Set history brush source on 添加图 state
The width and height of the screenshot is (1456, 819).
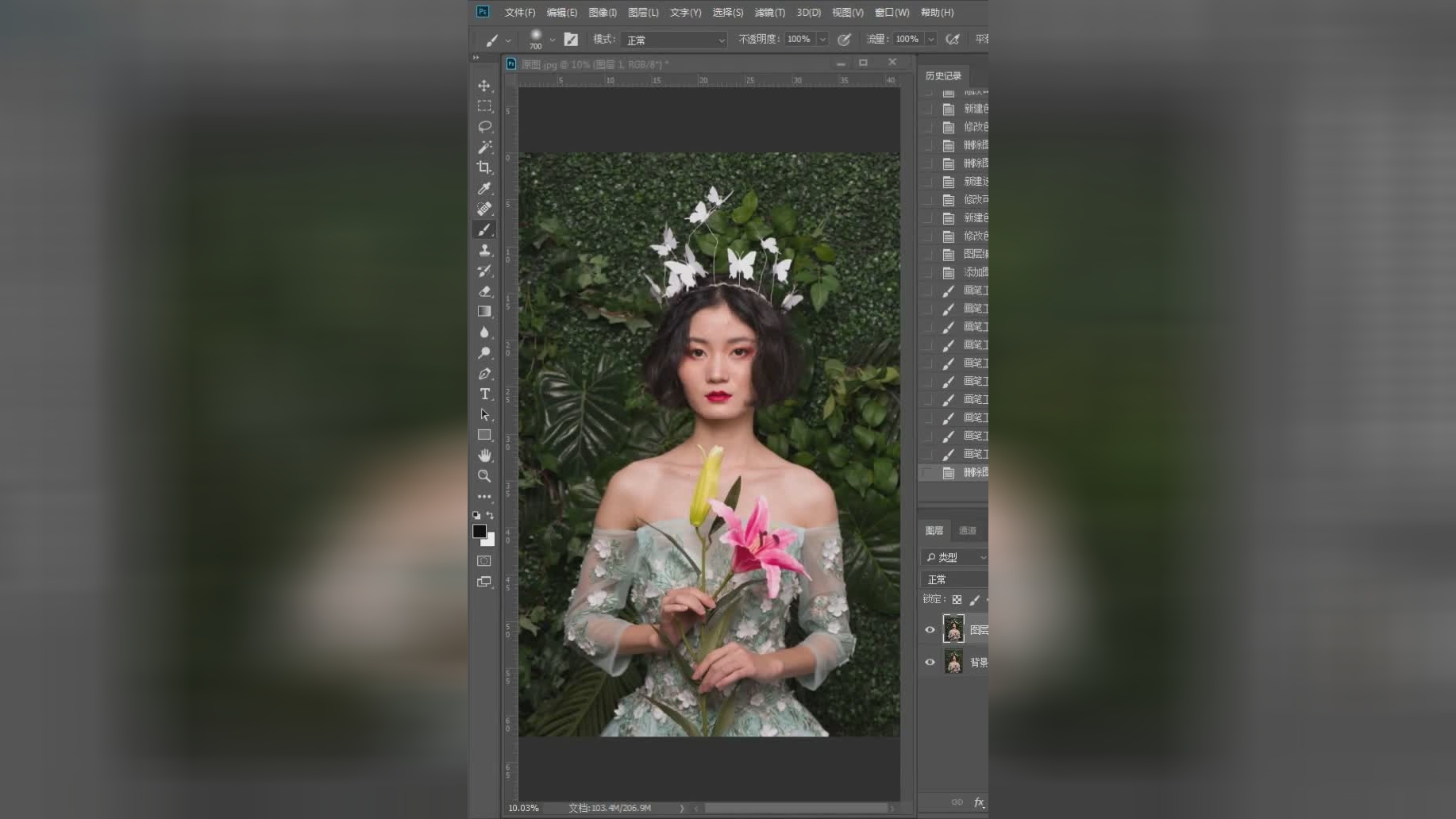[x=927, y=272]
